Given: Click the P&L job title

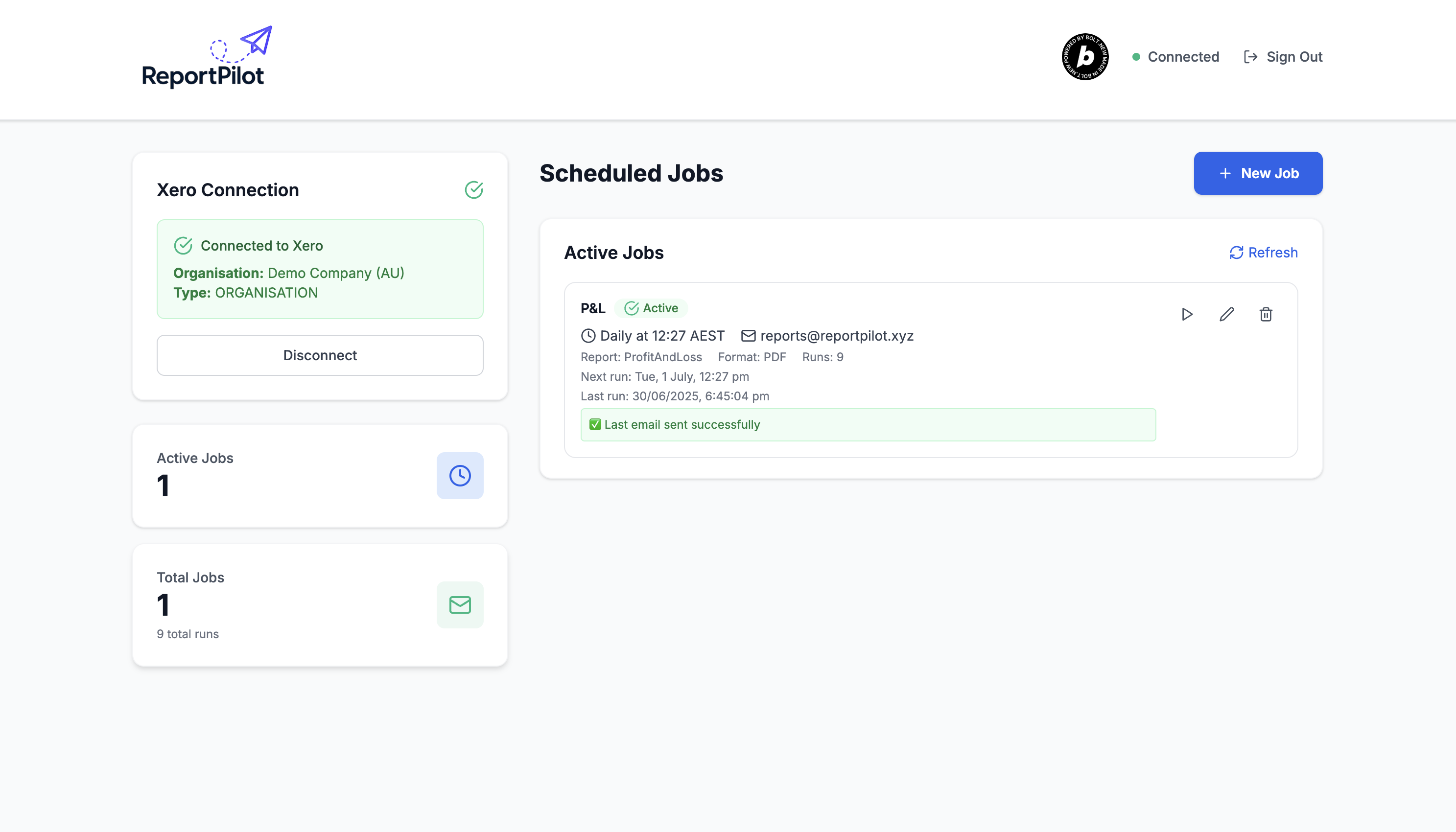Looking at the screenshot, I should (592, 308).
